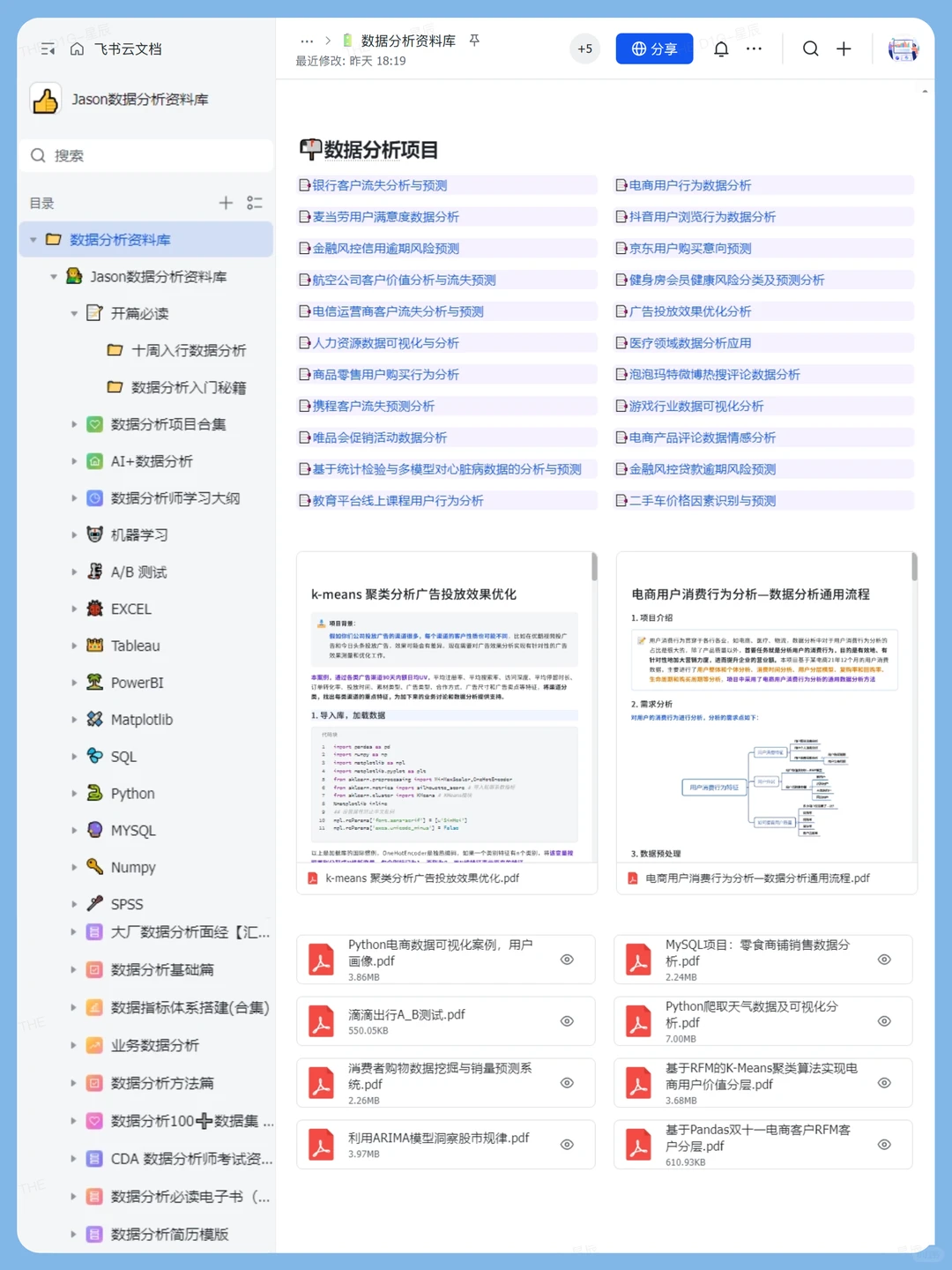Open the notification bell

click(x=721, y=49)
